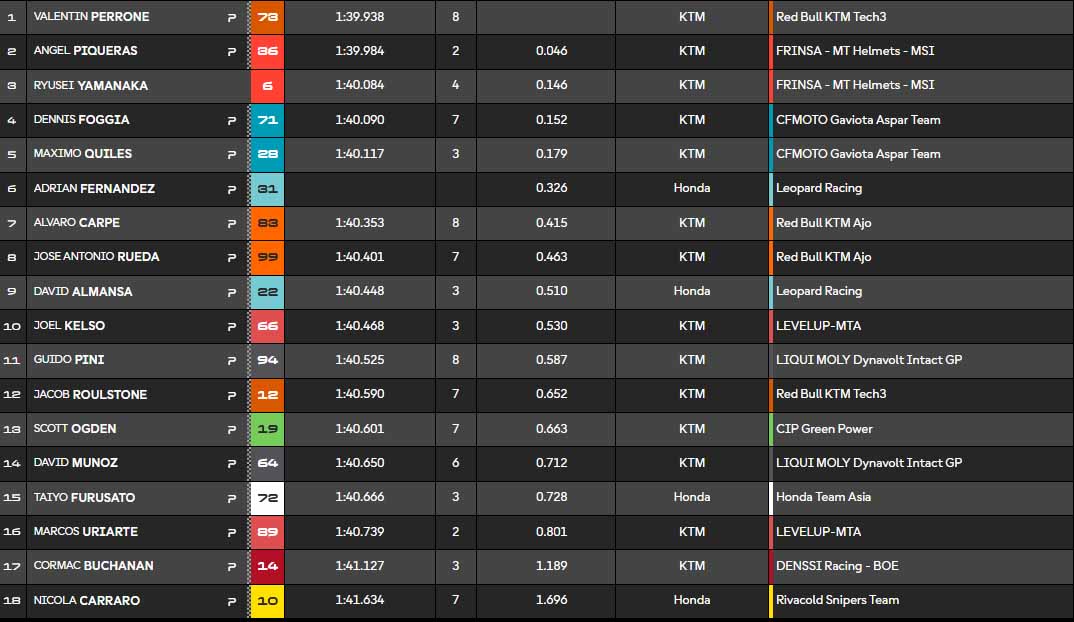
Task: Select rider Maximo Quiles
Action: pyautogui.click(x=83, y=154)
